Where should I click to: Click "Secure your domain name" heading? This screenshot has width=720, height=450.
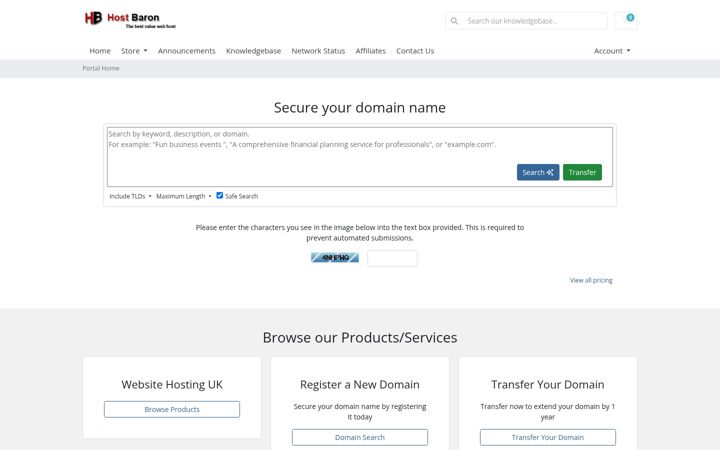pos(360,107)
